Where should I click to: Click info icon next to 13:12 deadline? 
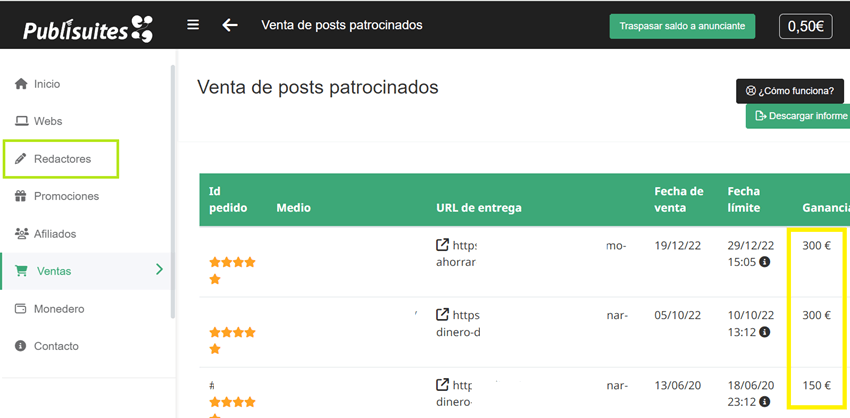pos(765,332)
